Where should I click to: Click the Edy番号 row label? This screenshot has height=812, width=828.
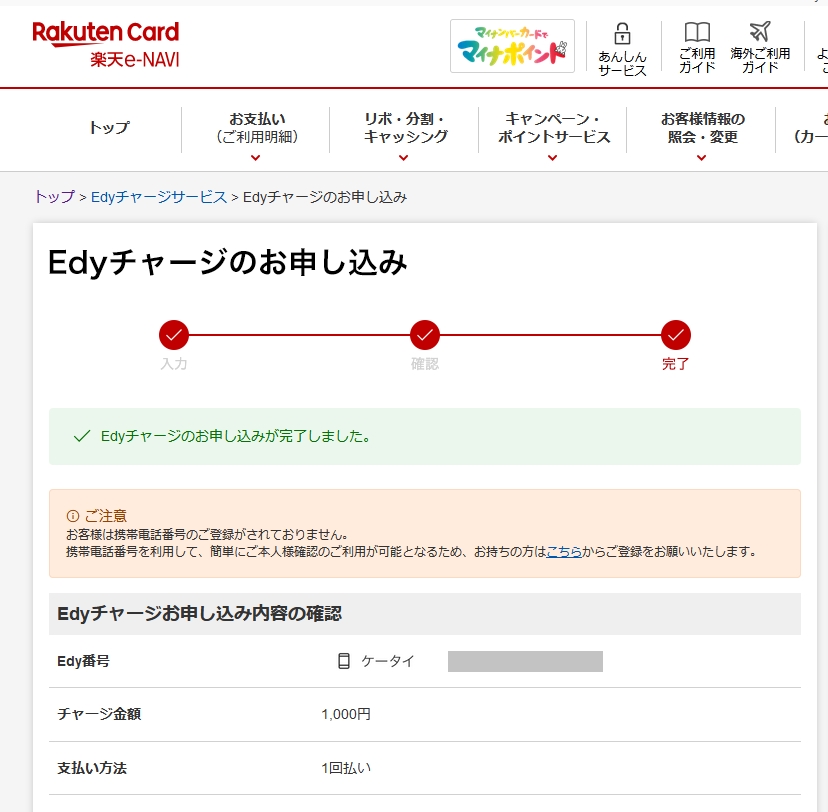pos(83,661)
